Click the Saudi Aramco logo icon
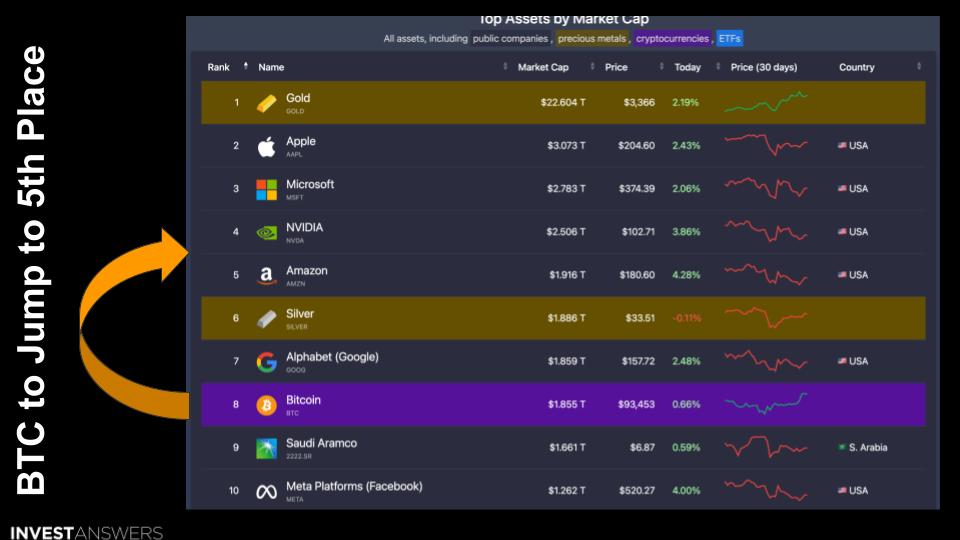The image size is (960, 540). [266, 448]
